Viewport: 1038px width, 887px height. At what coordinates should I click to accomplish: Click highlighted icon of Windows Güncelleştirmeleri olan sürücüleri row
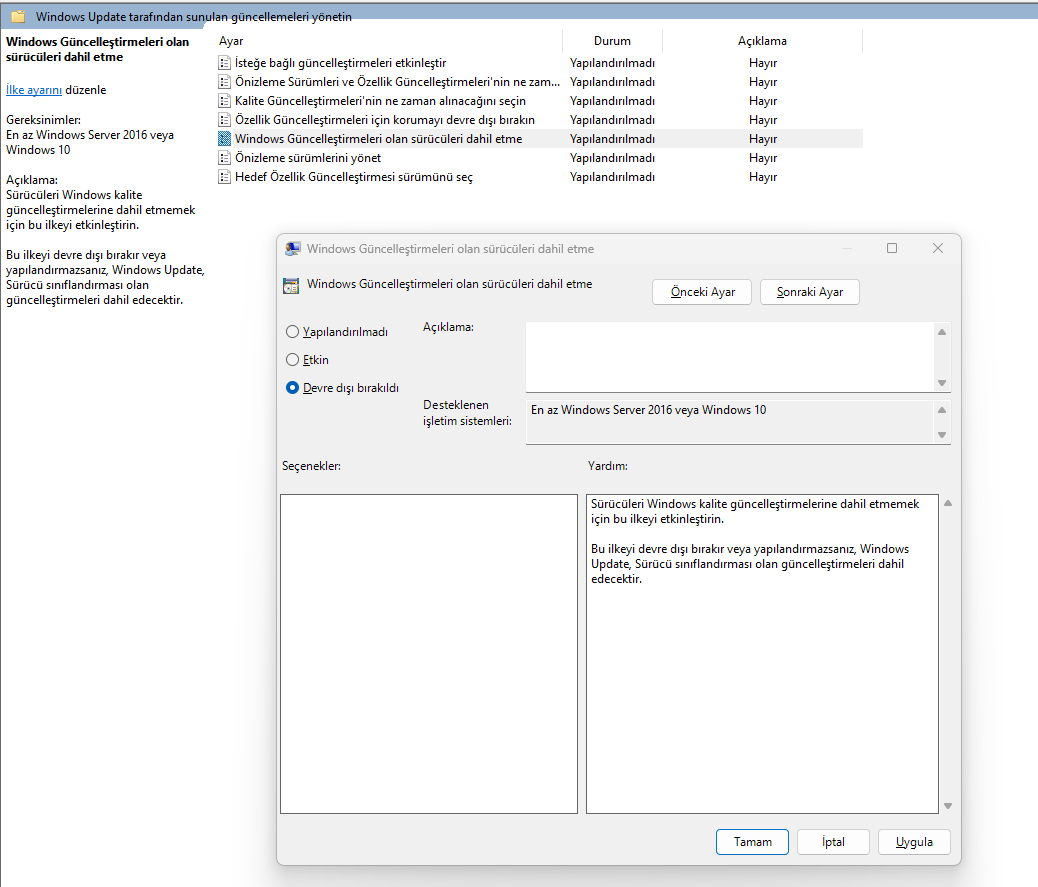point(224,139)
